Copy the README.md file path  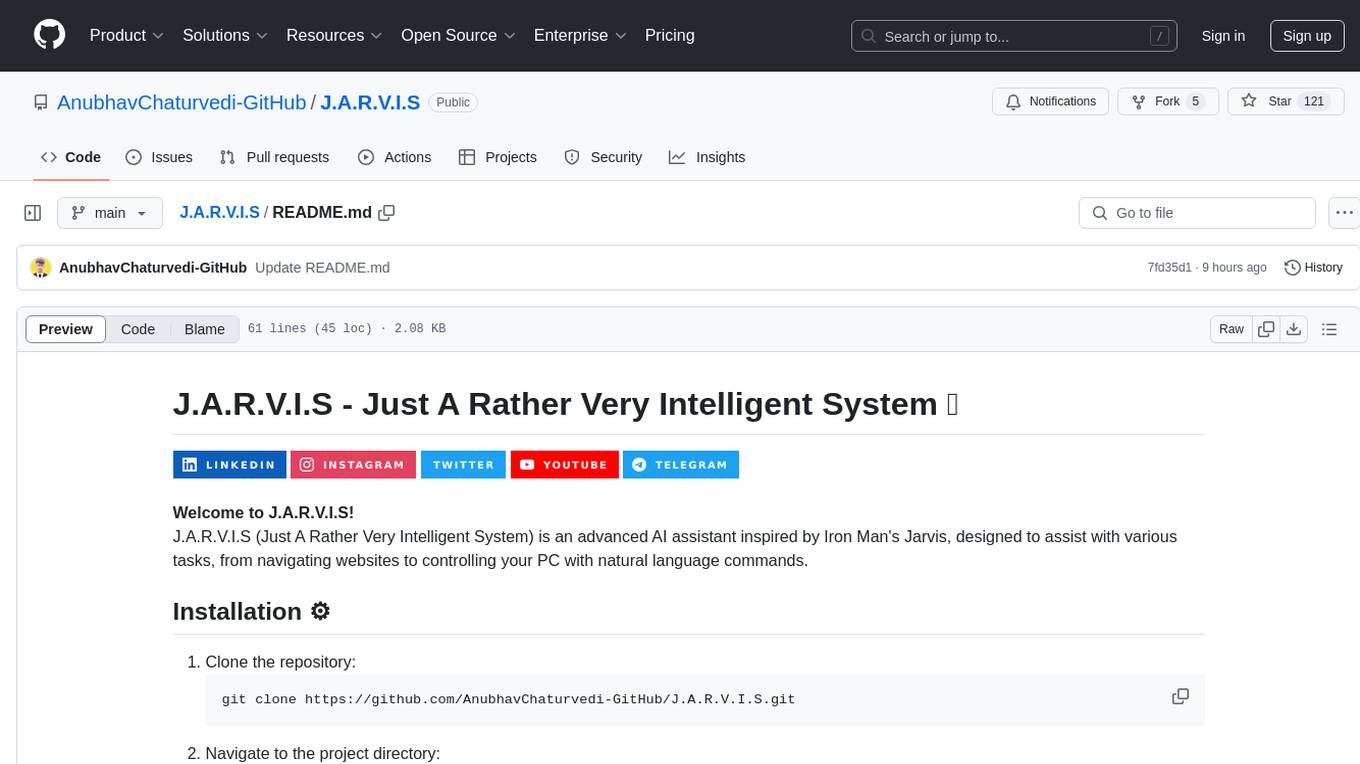pos(387,212)
